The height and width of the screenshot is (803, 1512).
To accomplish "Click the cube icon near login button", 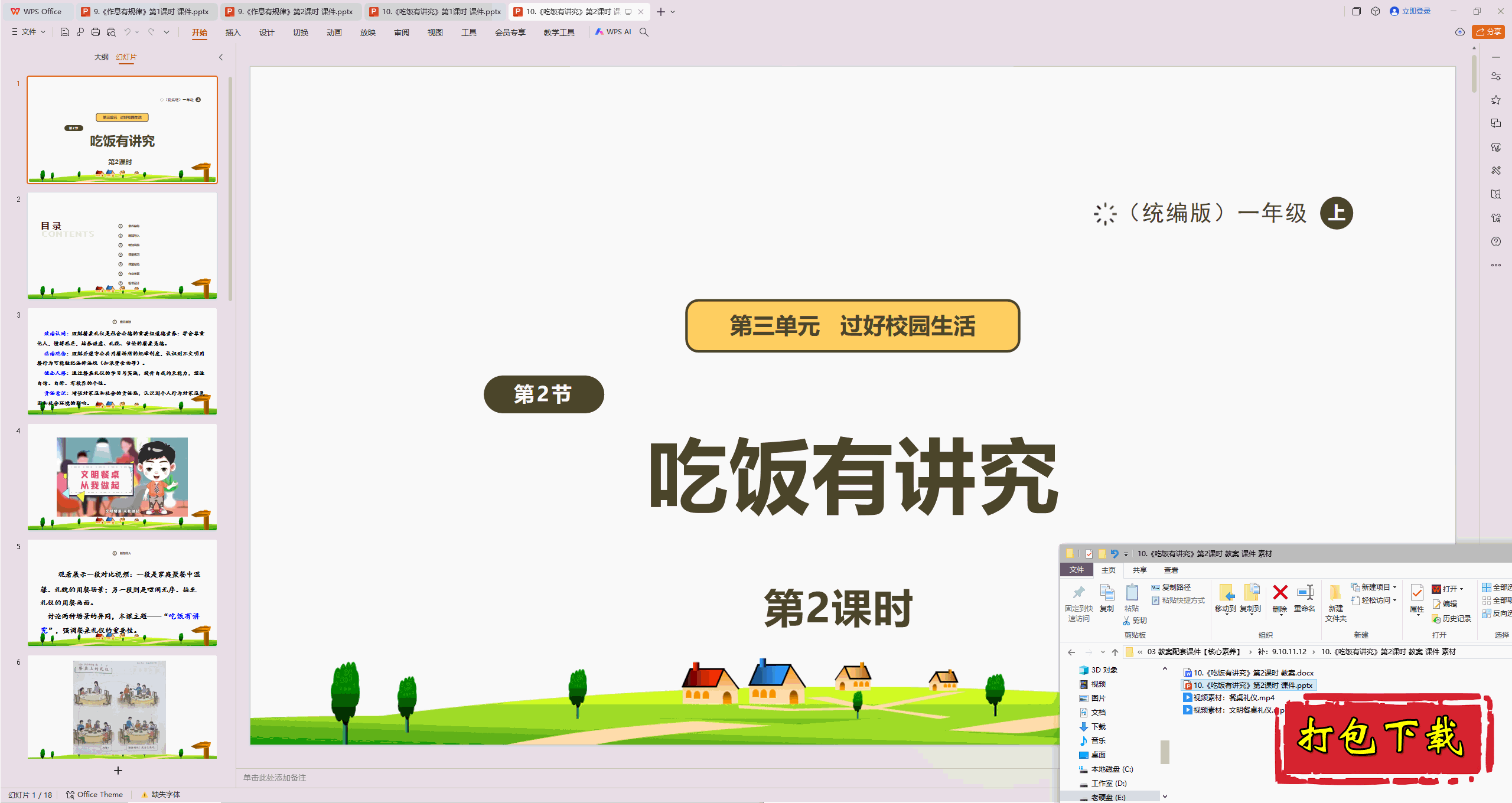I will (1376, 11).
